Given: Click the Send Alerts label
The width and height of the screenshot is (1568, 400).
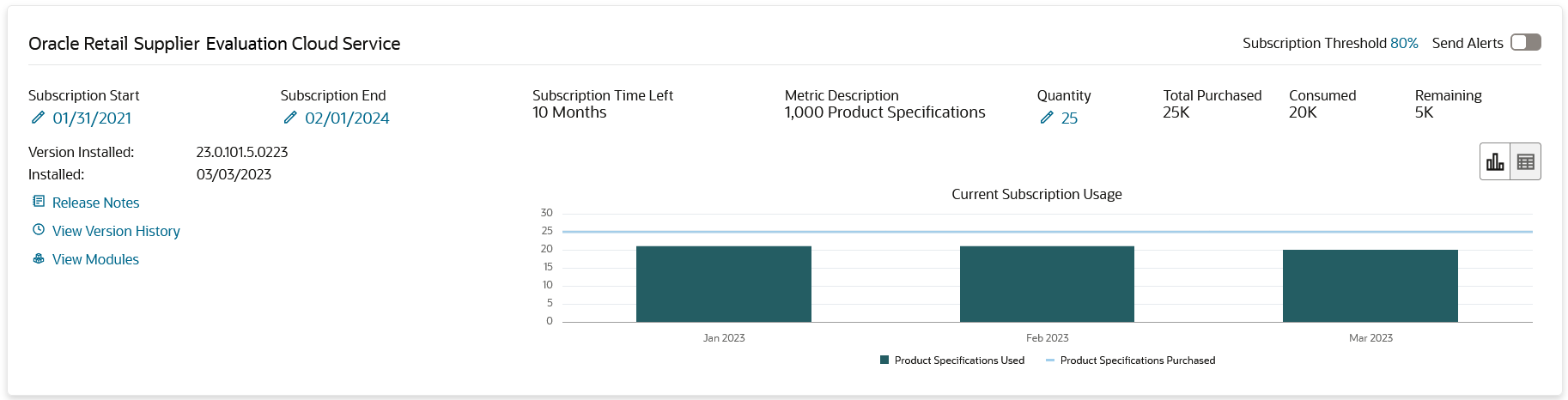Looking at the screenshot, I should tap(1468, 43).
